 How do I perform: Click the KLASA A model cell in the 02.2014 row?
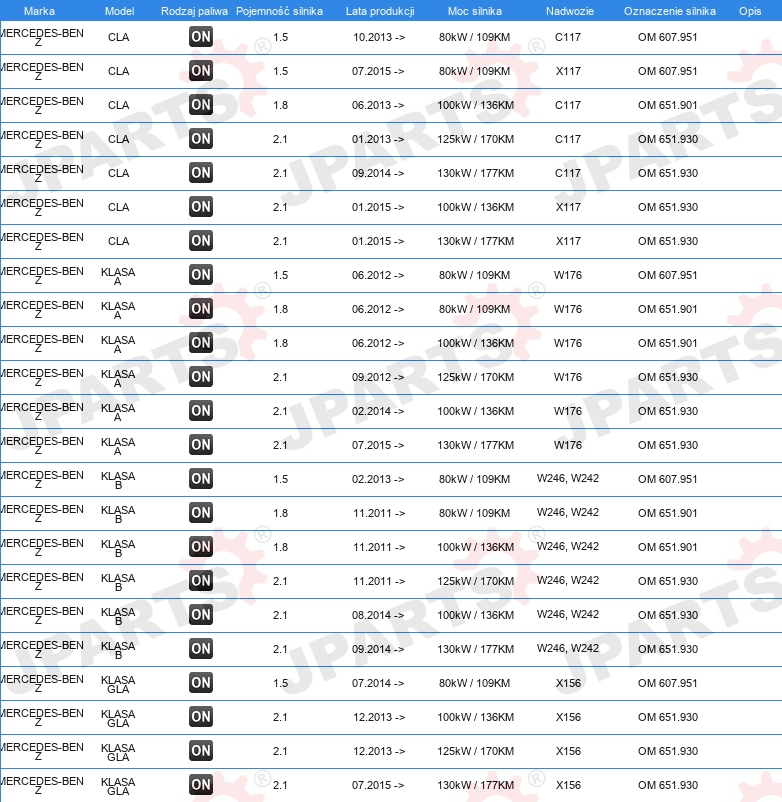[x=118, y=412]
